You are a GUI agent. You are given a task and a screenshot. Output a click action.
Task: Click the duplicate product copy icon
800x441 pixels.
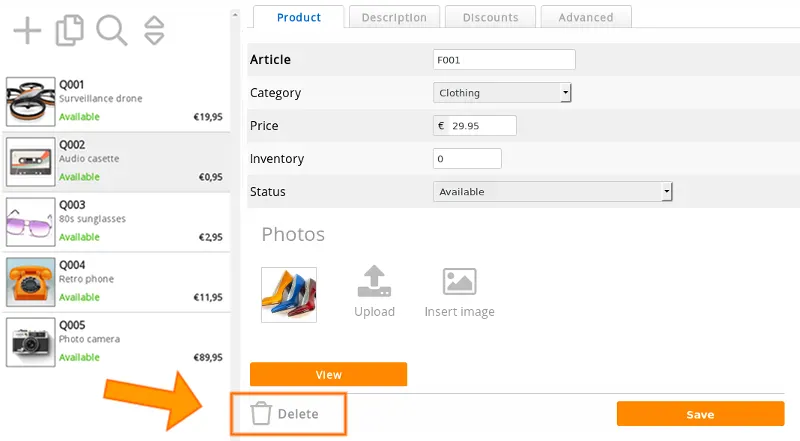(69, 31)
